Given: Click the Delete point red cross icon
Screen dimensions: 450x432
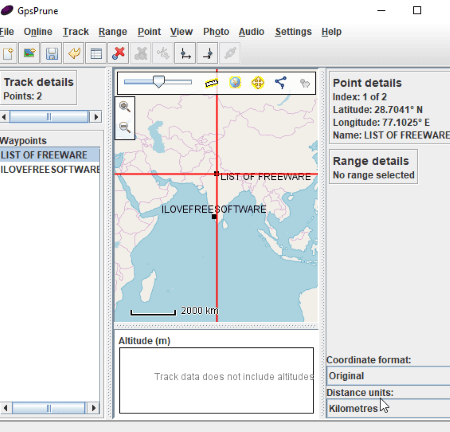Looking at the screenshot, I should tap(118, 53).
